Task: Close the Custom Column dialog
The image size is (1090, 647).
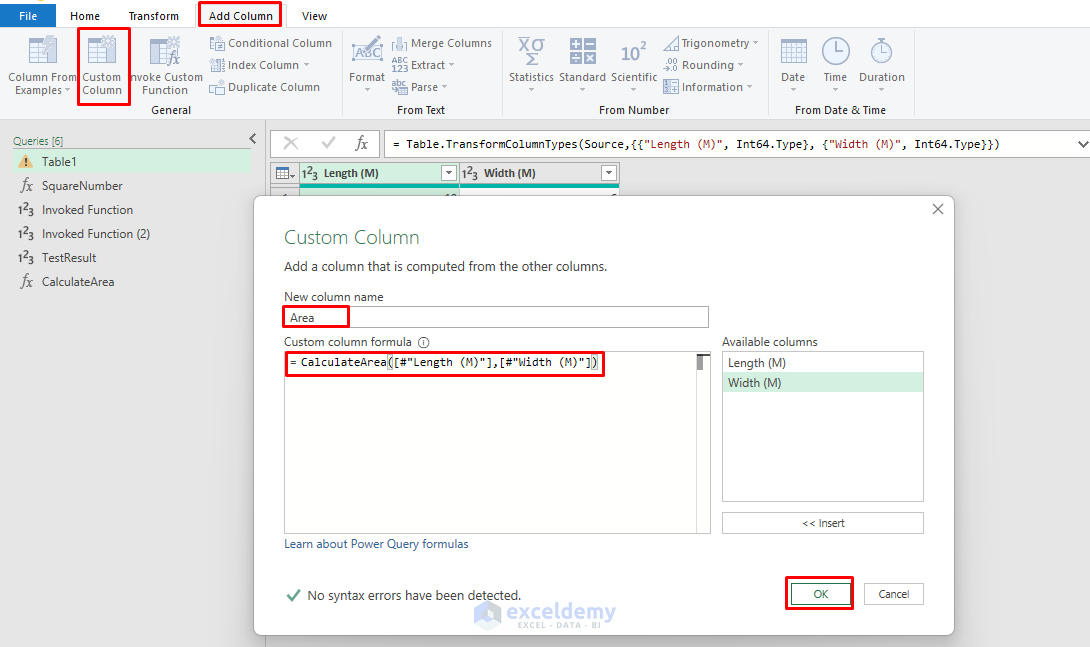Action: pos(938,209)
